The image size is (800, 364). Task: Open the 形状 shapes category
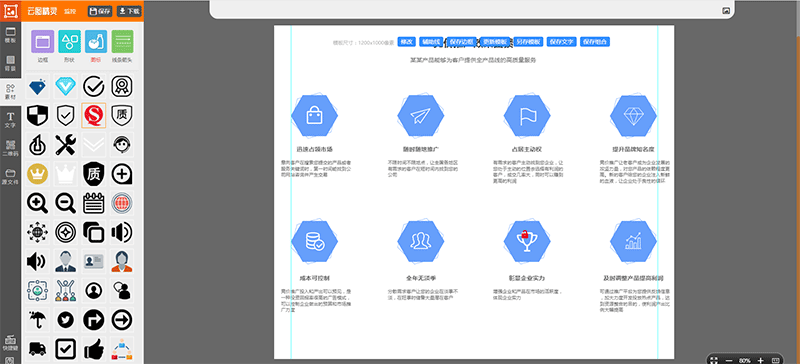[69, 46]
